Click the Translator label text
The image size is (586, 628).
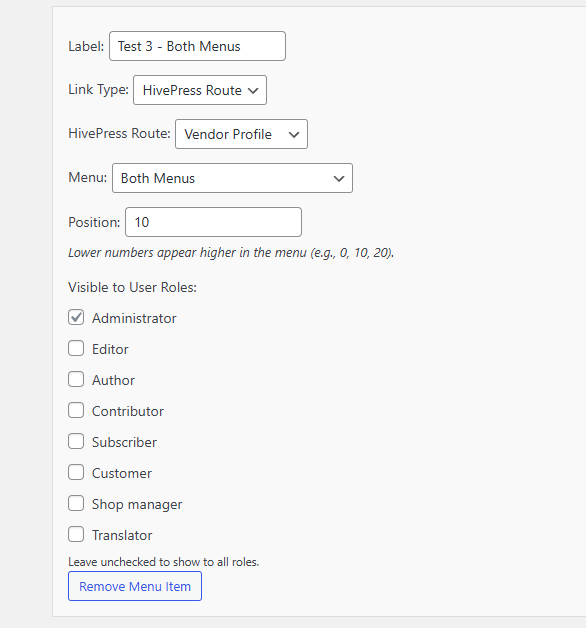(x=122, y=535)
